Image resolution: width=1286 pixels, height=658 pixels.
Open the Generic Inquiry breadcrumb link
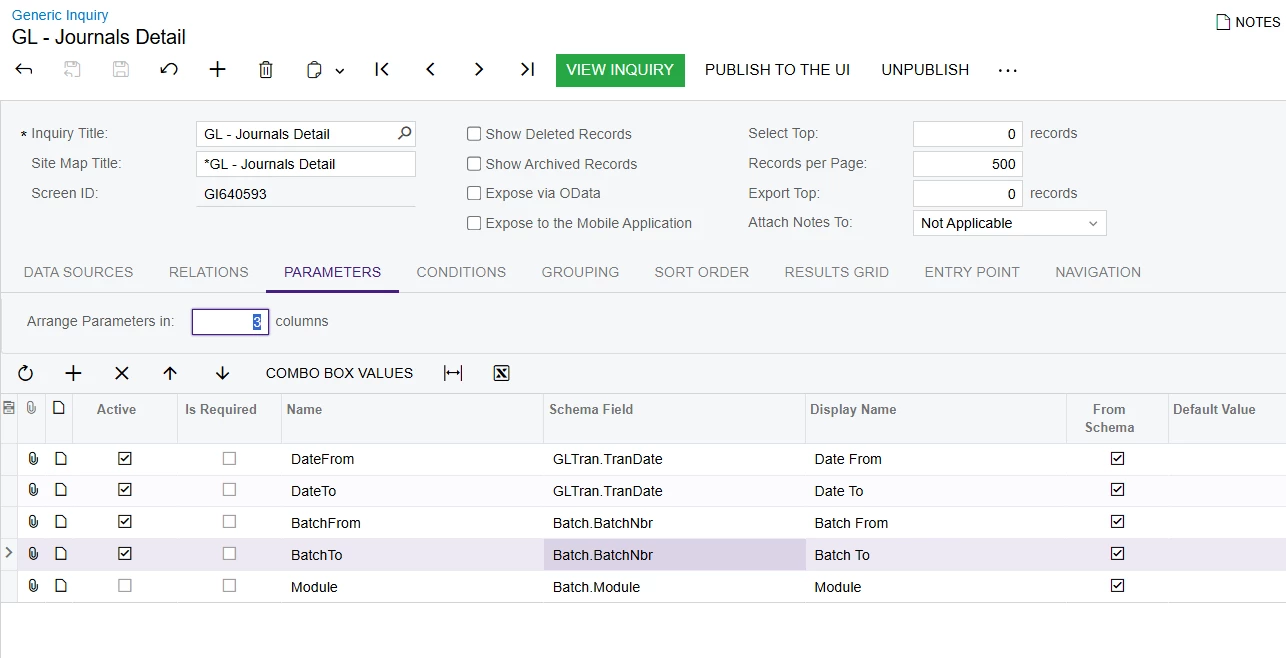(60, 15)
